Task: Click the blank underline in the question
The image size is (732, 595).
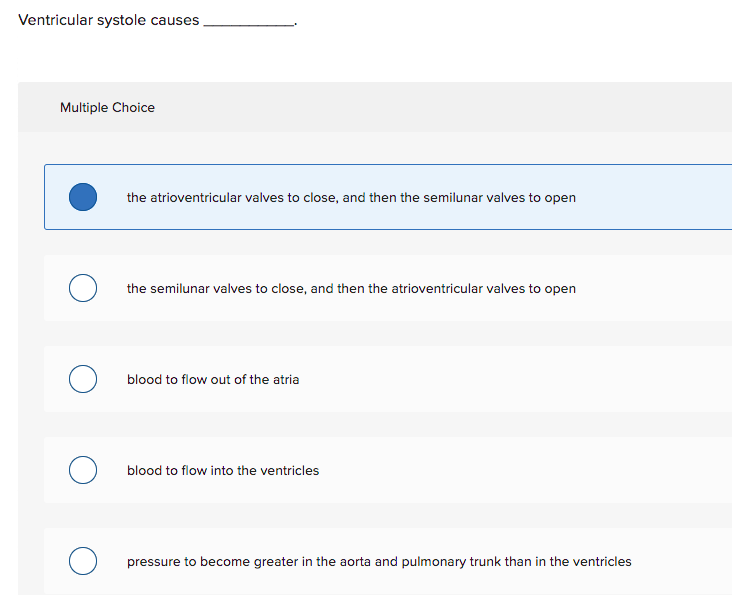Action: pyautogui.click(x=249, y=24)
